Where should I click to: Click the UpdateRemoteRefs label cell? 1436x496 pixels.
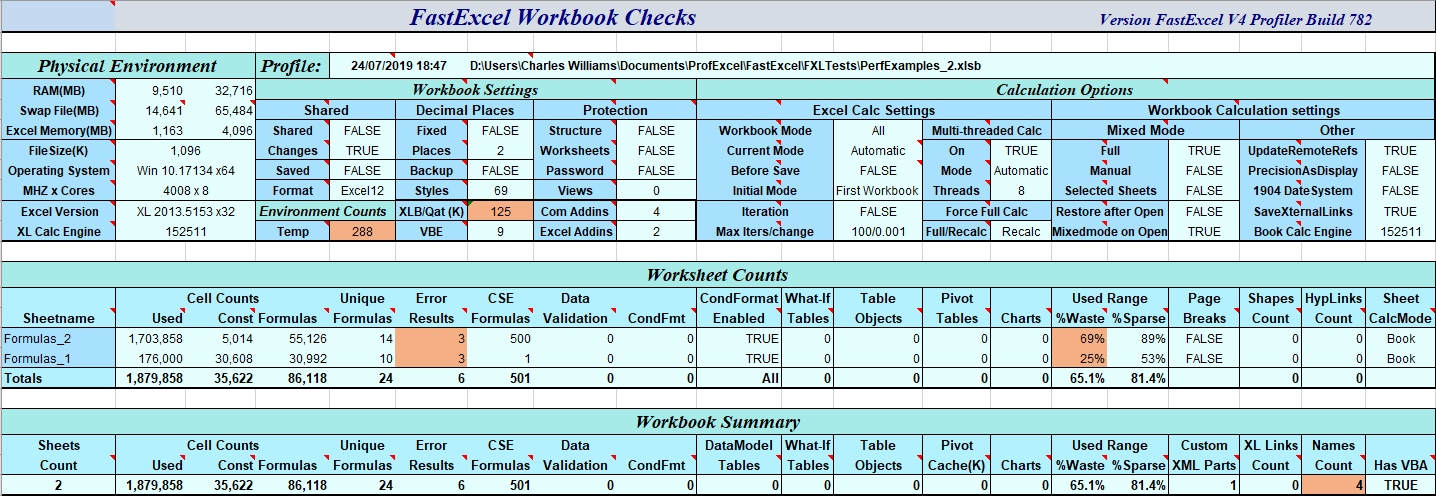point(1304,150)
